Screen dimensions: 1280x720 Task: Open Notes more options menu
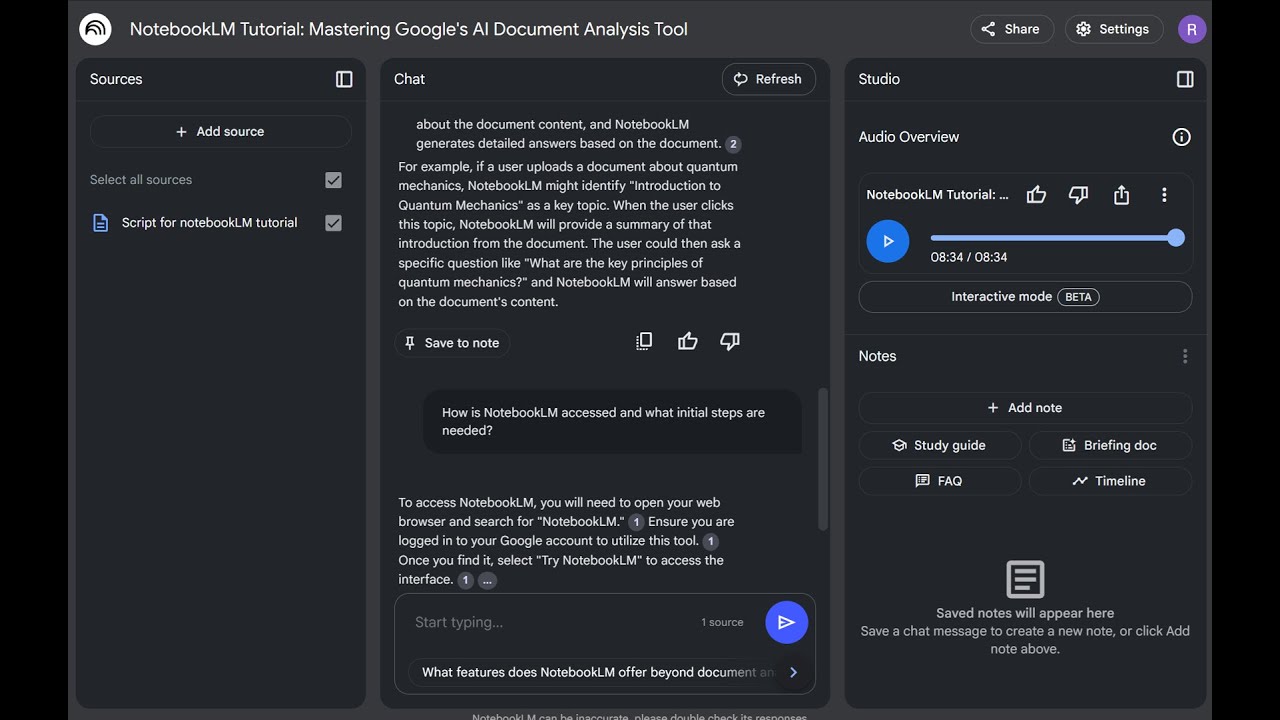coord(1185,356)
